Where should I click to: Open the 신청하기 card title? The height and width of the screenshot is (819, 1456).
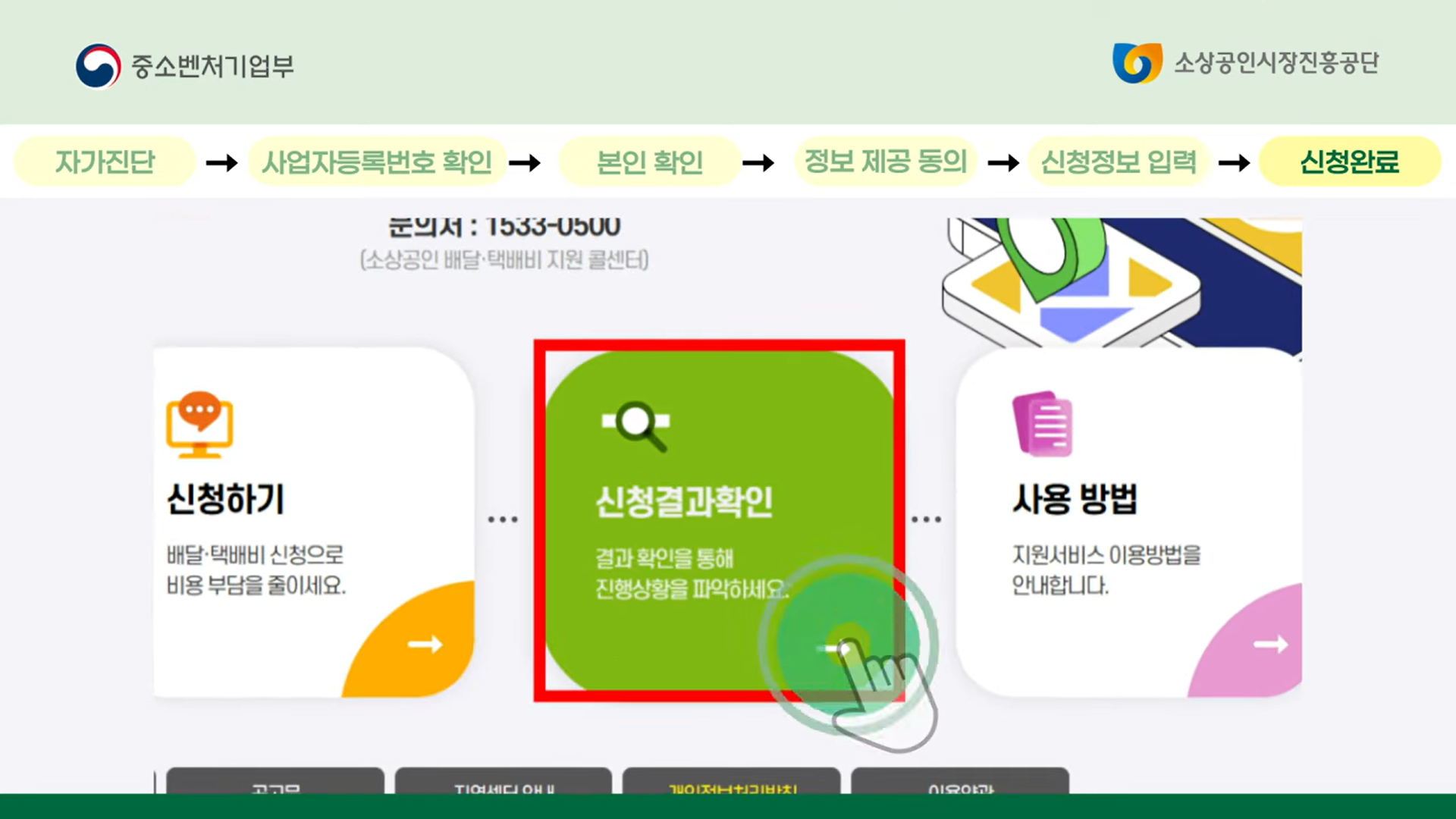(225, 499)
